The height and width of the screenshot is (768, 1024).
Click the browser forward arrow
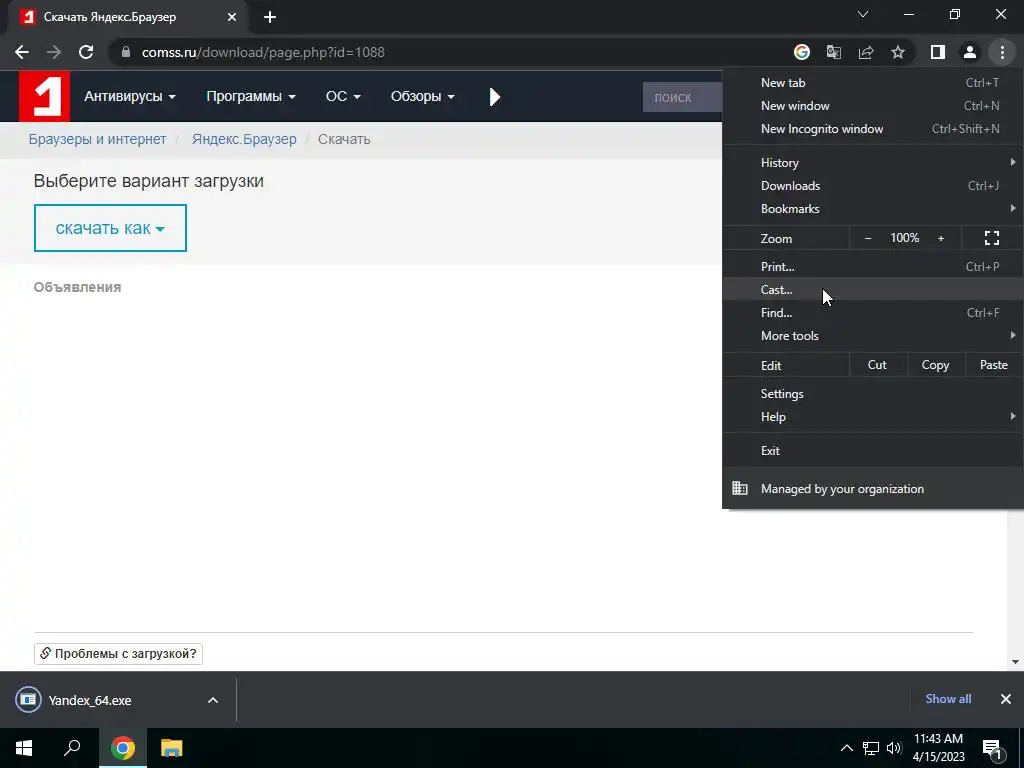click(x=54, y=52)
